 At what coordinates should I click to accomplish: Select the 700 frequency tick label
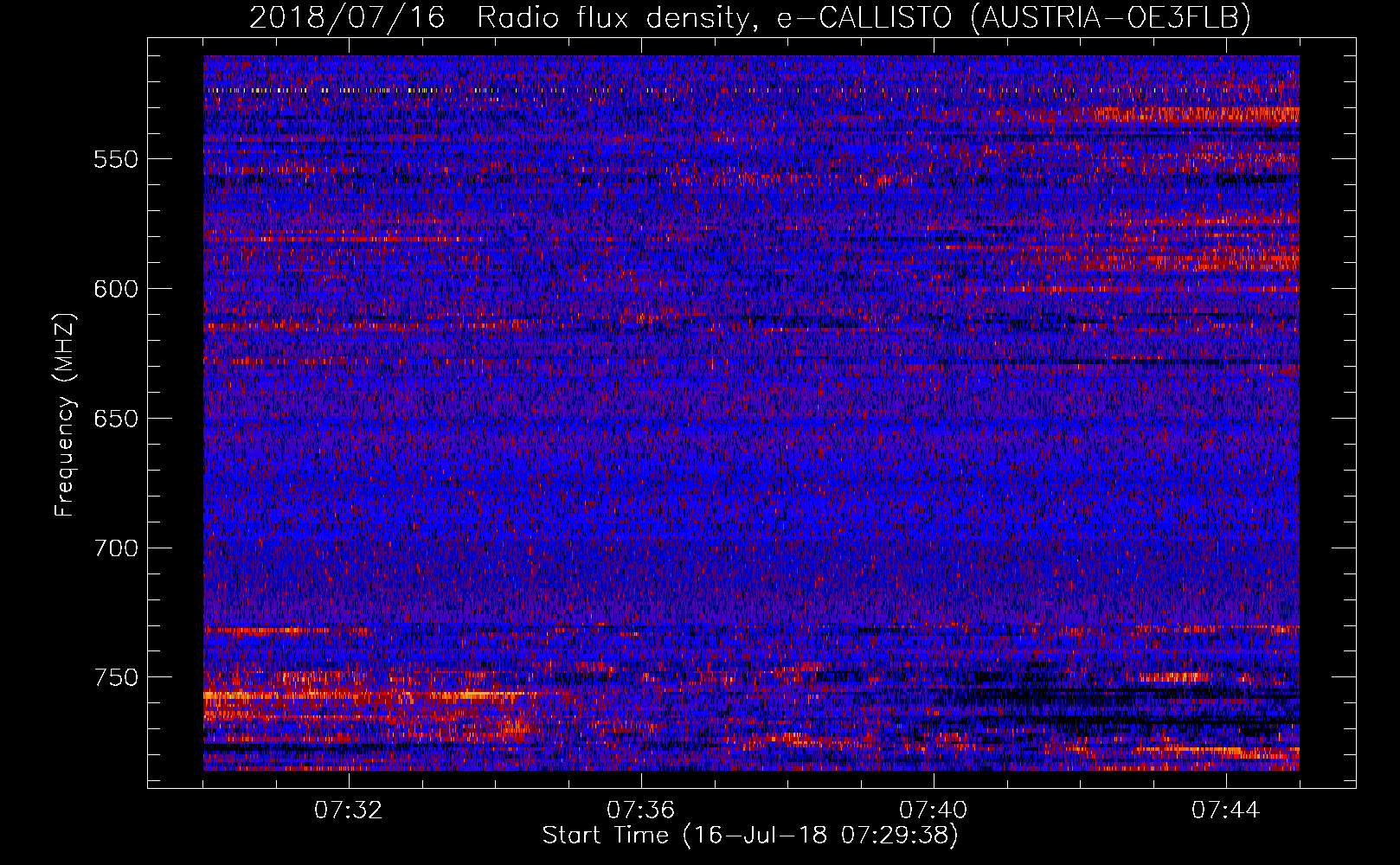(116, 548)
